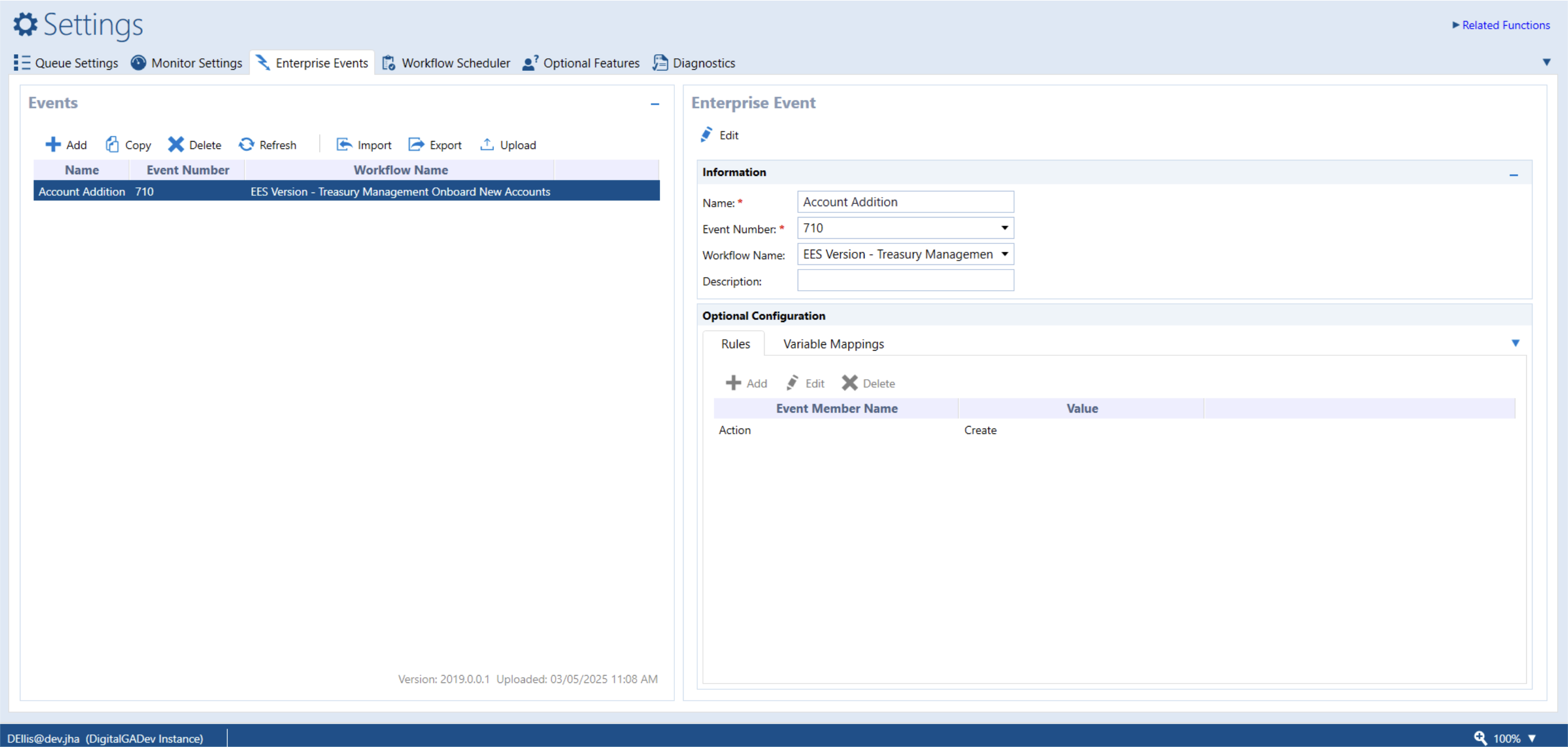Click the Name input field
This screenshot has height=747, width=1568.
coord(906,202)
